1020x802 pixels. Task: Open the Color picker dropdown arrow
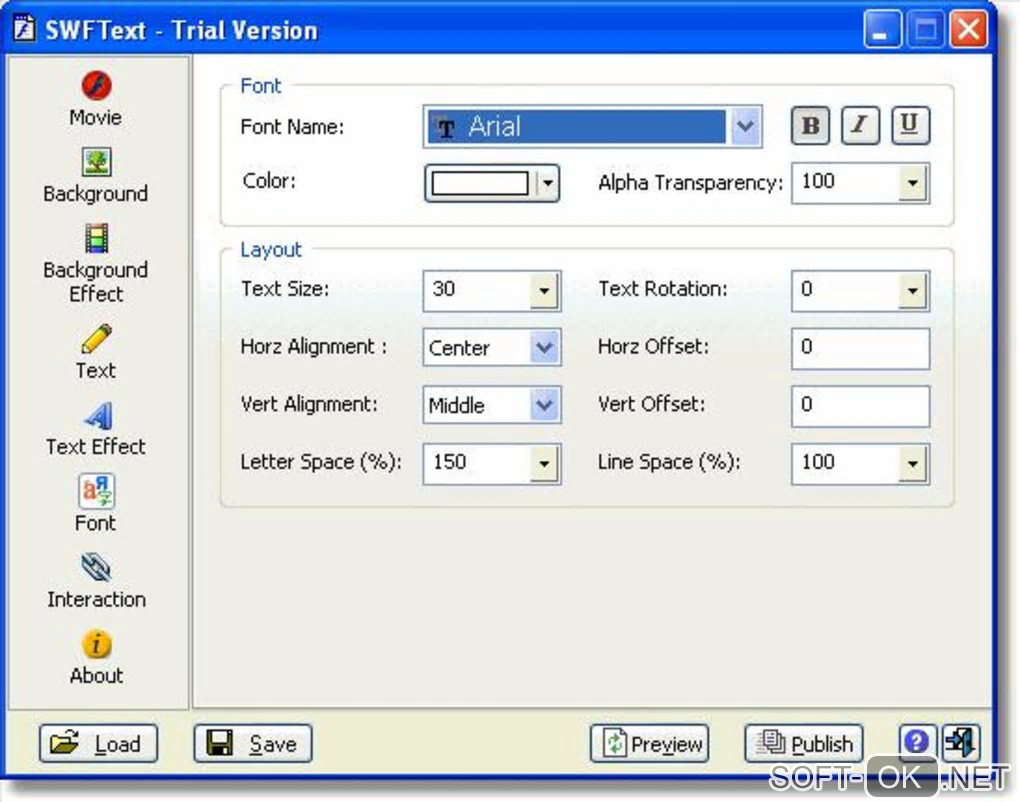[547, 183]
